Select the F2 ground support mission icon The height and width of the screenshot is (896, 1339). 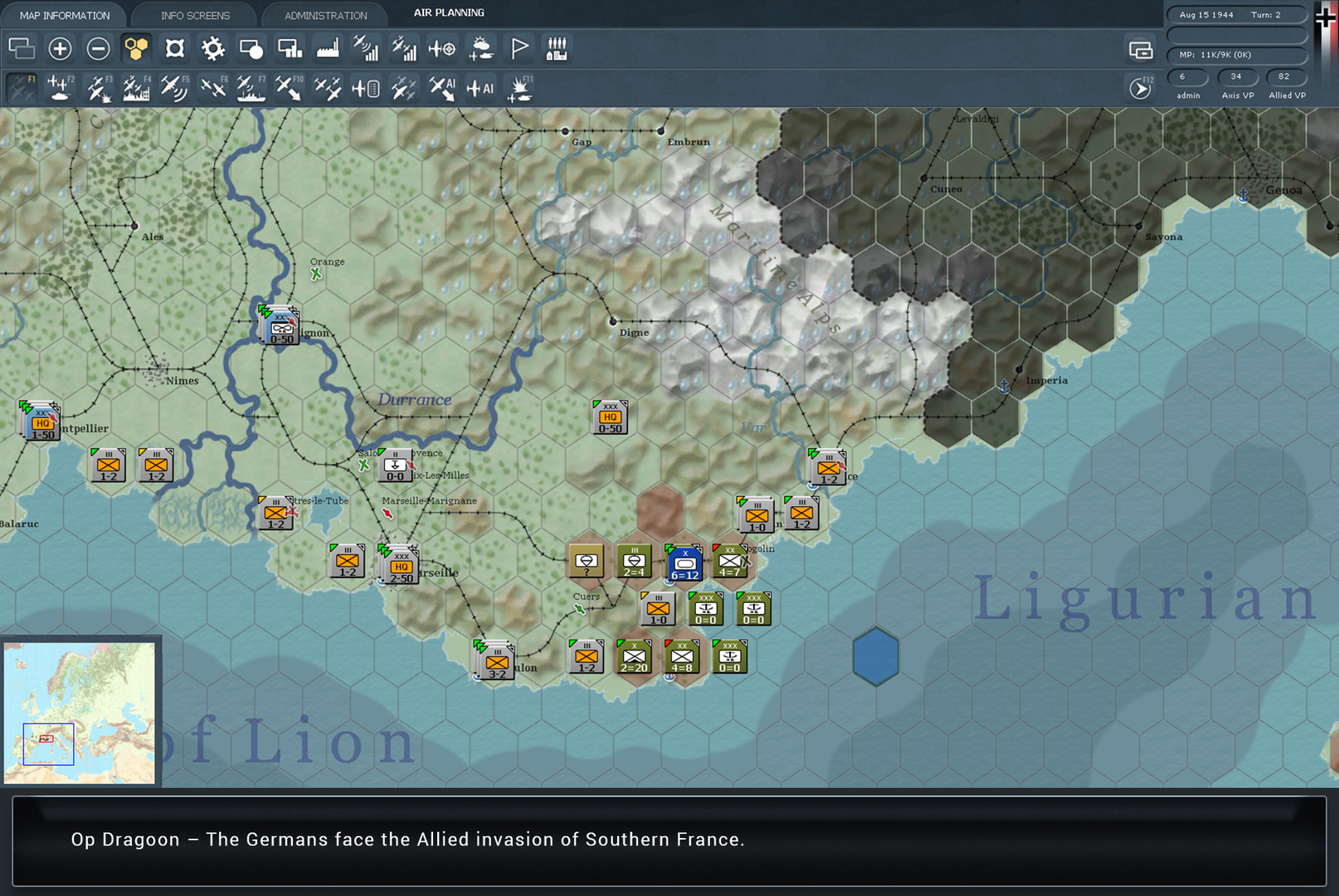click(x=57, y=87)
